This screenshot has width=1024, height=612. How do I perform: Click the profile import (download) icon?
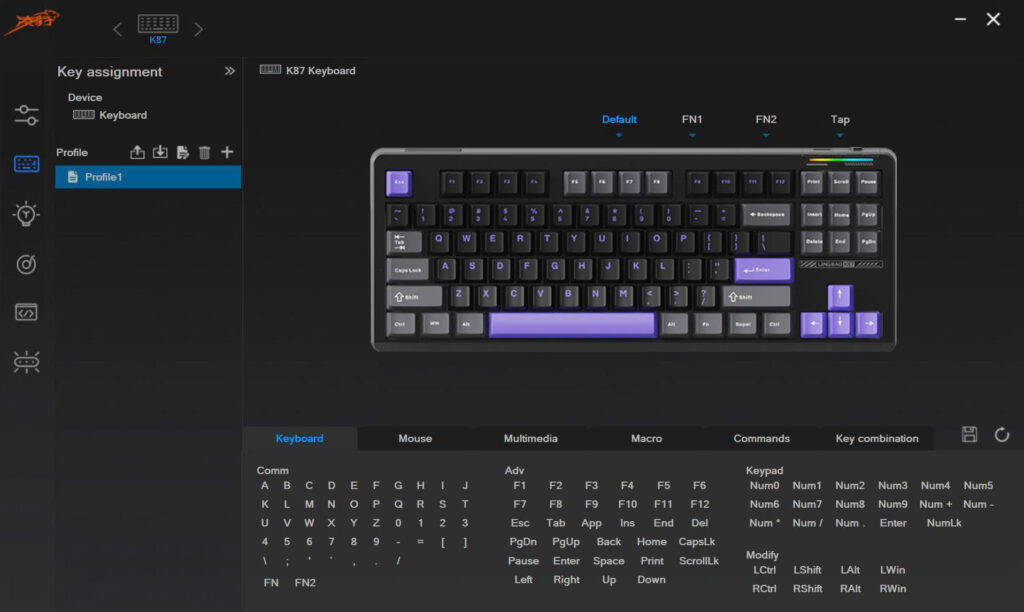point(160,152)
